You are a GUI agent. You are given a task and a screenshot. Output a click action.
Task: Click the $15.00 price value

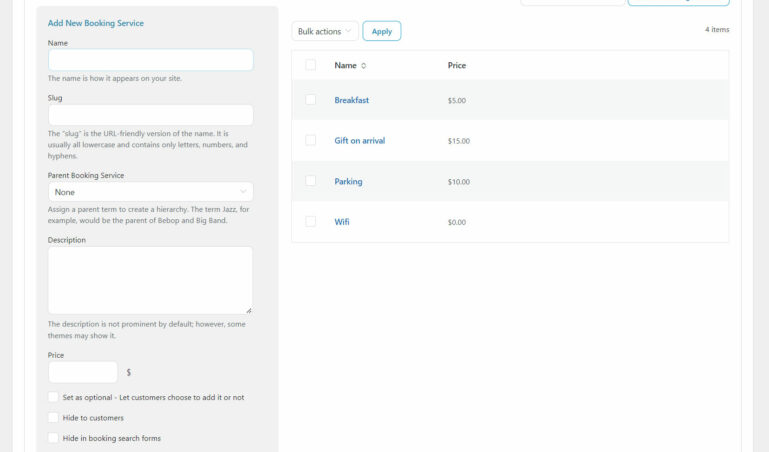(x=459, y=141)
